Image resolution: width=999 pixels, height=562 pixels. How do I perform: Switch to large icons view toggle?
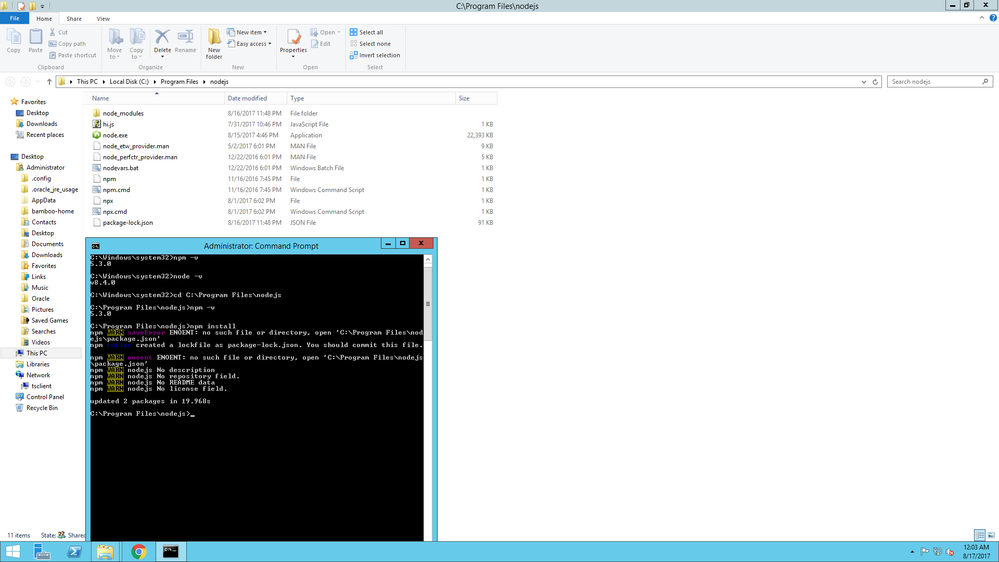991,535
